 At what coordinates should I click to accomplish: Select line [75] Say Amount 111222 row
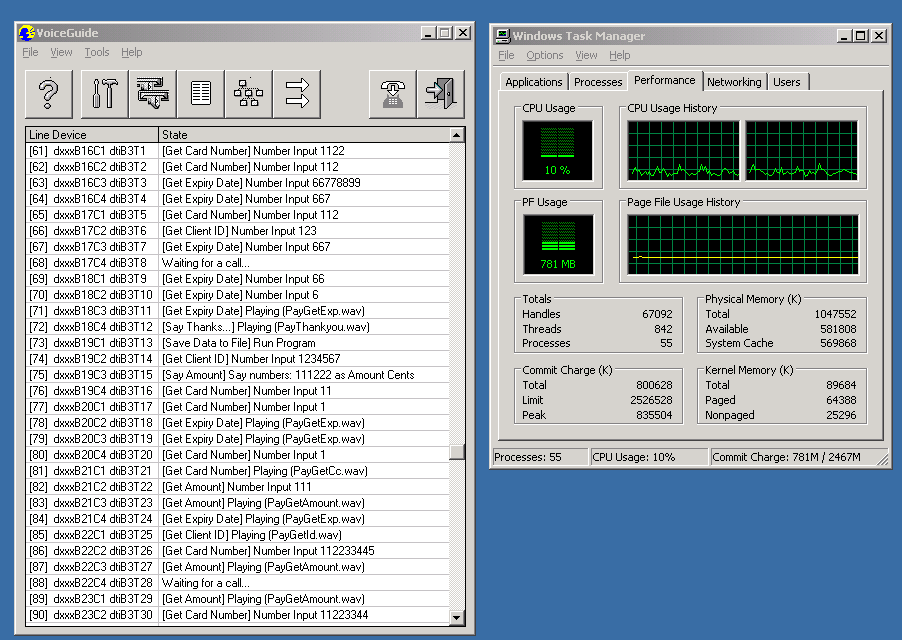238,375
